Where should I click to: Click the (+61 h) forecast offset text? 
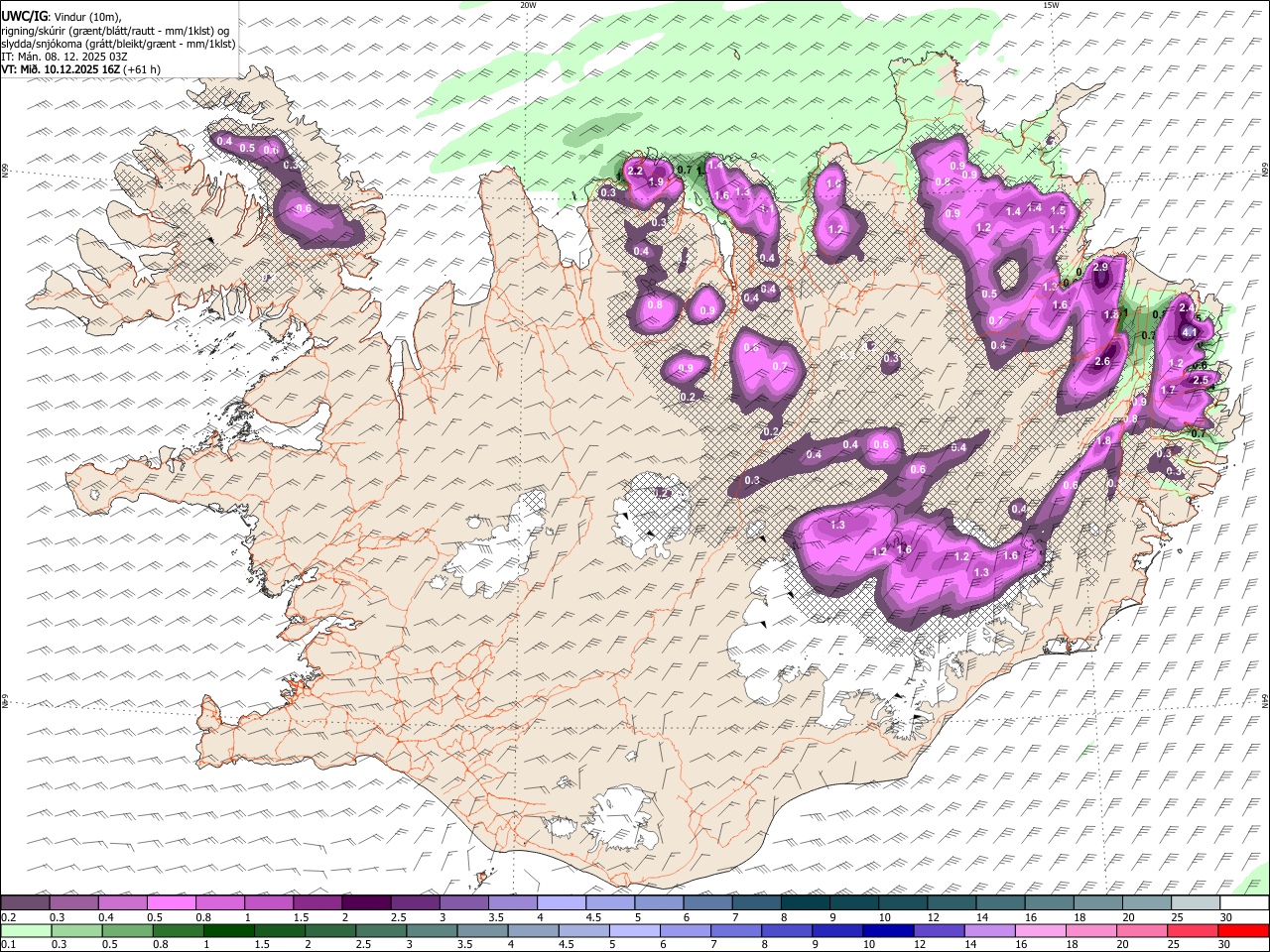coord(142,69)
